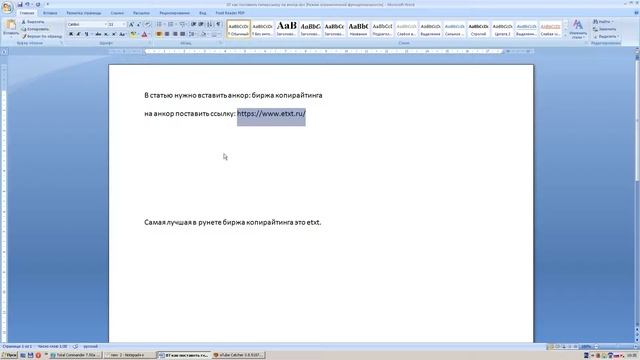Switch to the Ссылки ribbon tab
The height and width of the screenshot is (360, 640).
117,13
